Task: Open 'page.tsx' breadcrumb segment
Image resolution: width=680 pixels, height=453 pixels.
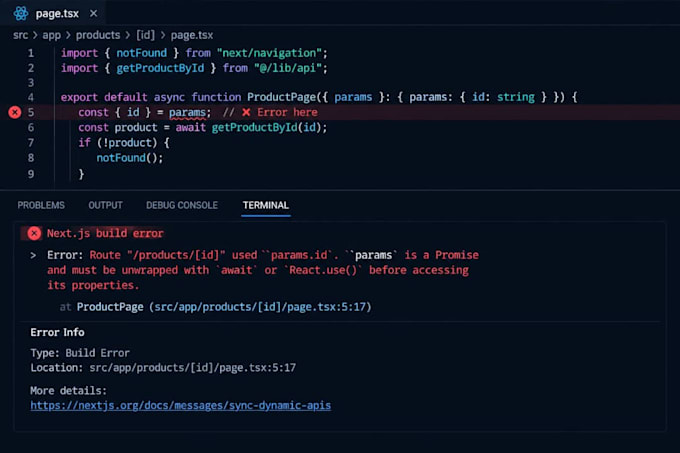Action: (x=192, y=35)
